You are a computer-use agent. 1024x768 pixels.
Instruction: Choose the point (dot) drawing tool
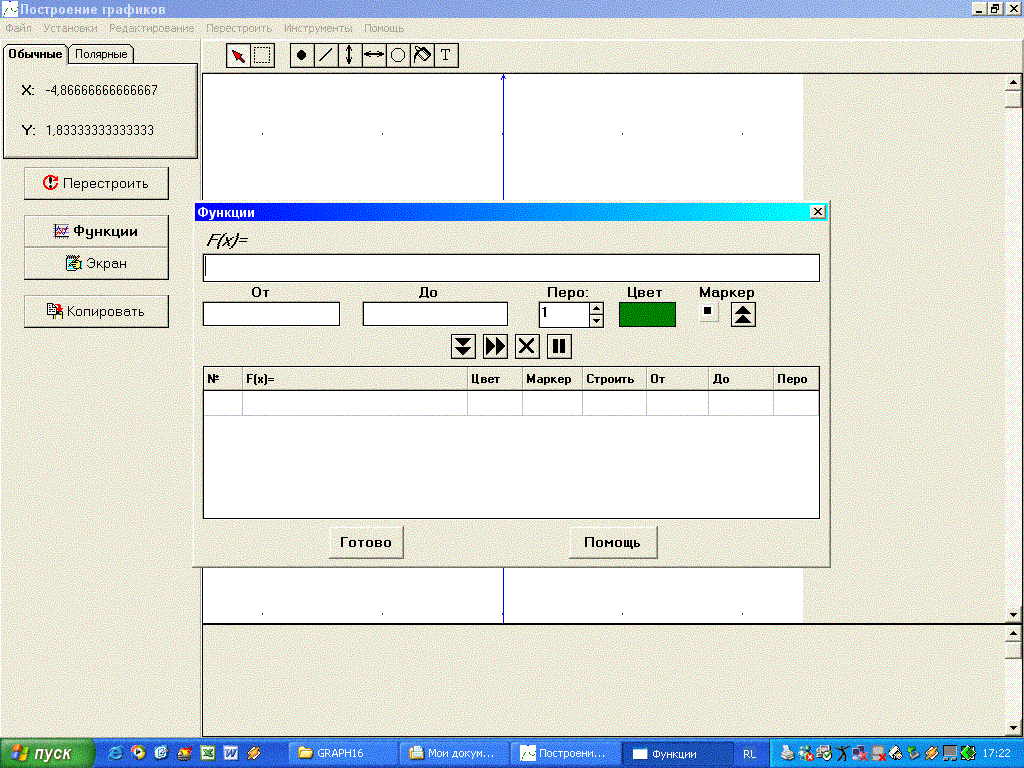(x=301, y=56)
